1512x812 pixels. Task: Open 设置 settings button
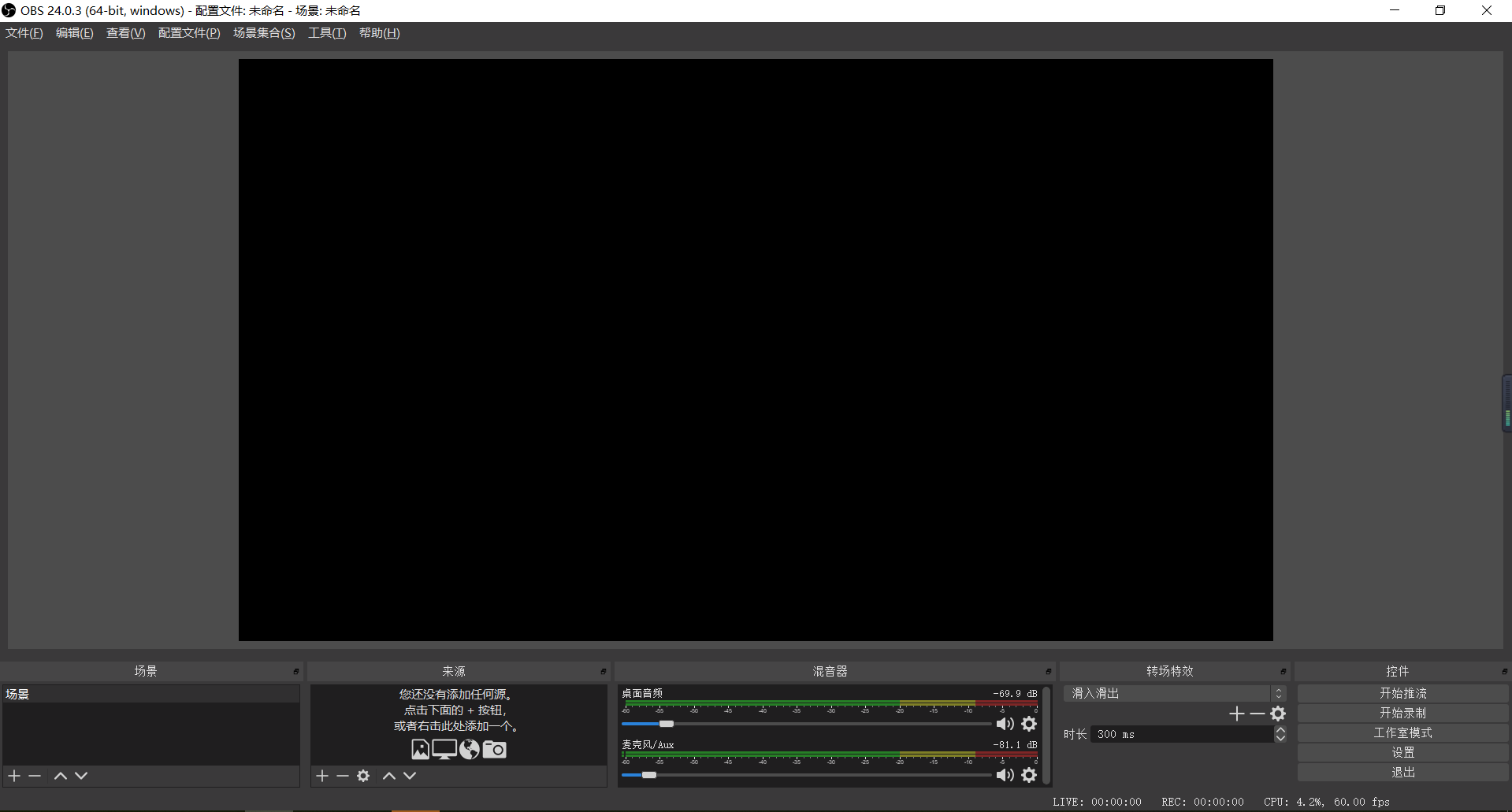1403,753
